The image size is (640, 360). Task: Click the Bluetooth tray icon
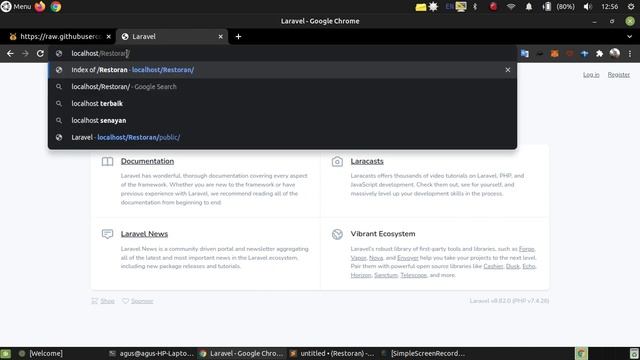point(475,7)
